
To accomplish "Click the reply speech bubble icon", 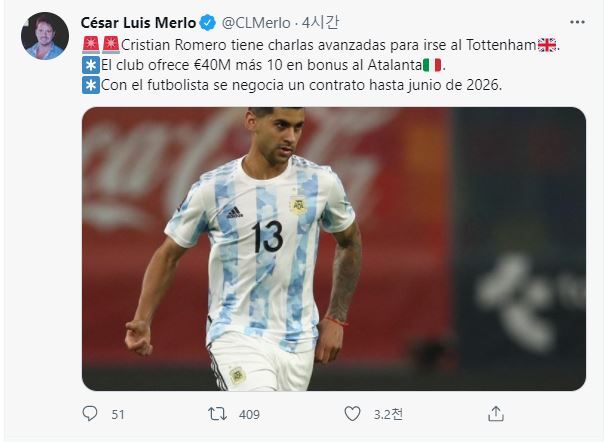I will coord(90,413).
